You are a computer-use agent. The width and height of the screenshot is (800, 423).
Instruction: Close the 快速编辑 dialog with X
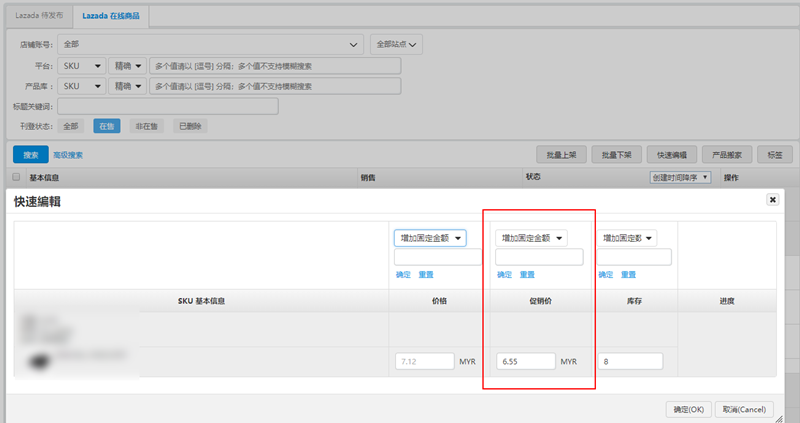[772, 200]
